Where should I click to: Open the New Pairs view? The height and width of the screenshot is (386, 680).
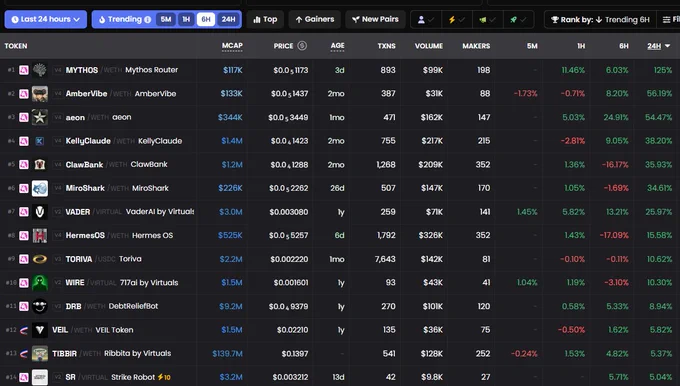click(375, 20)
